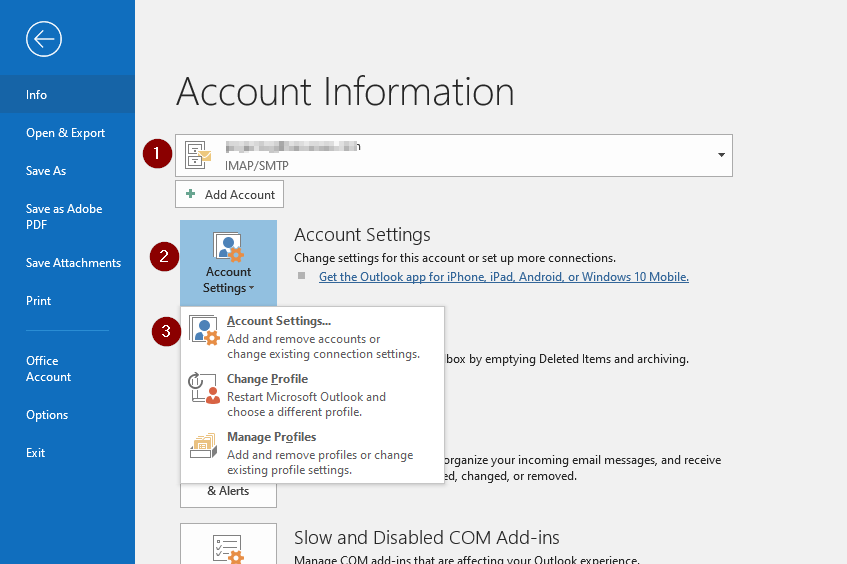
Task: Open the Get the Outlook app link
Action: (x=503, y=277)
